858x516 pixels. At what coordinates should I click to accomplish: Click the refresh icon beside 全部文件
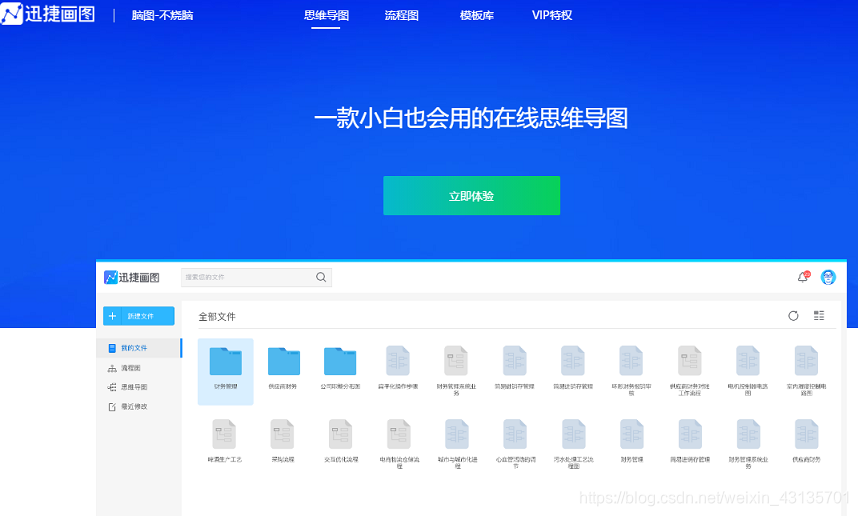(x=793, y=316)
